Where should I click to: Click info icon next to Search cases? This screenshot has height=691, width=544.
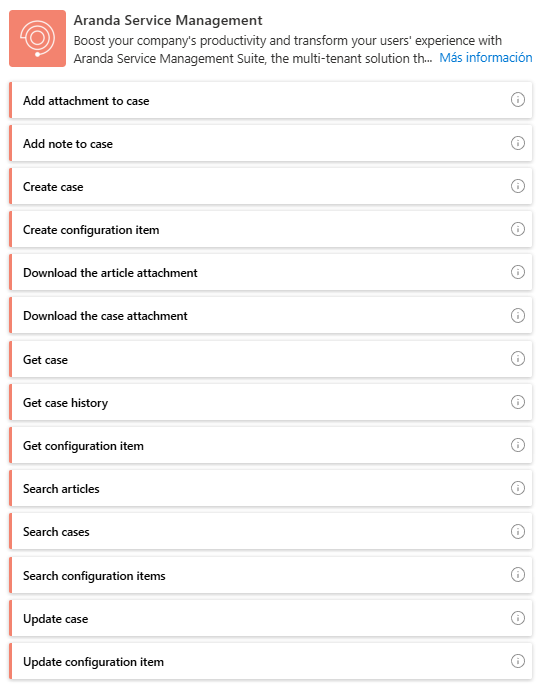coord(518,531)
